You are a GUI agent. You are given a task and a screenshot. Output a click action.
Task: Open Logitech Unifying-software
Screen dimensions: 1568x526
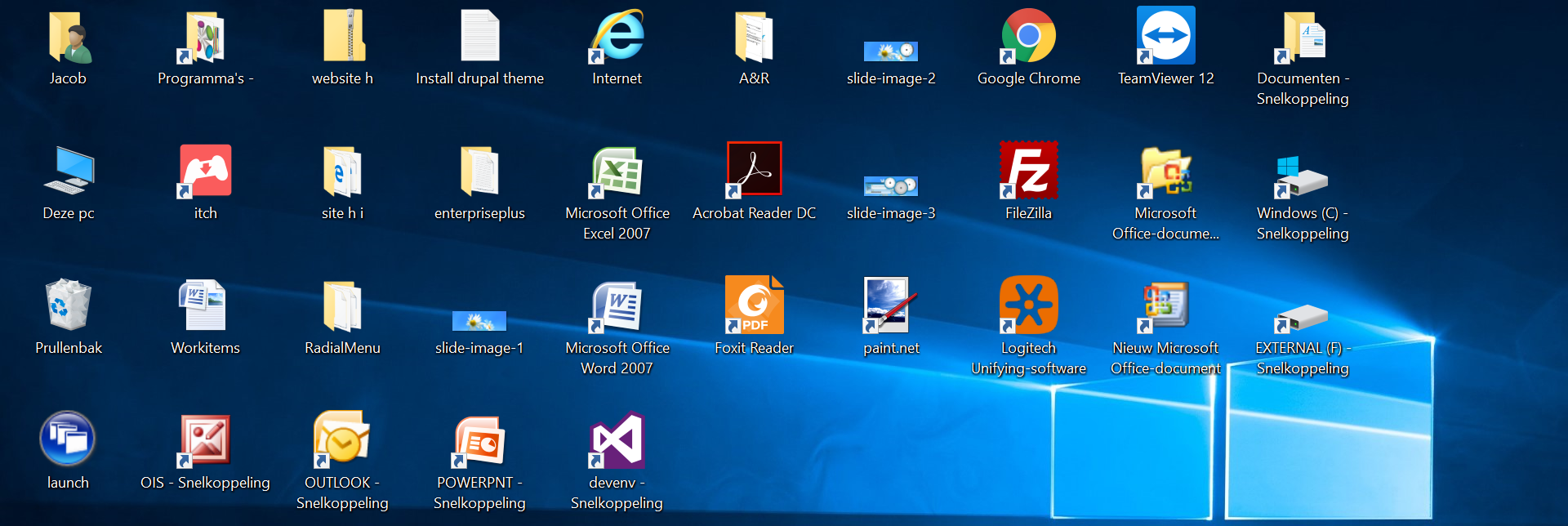pyautogui.click(x=1029, y=305)
